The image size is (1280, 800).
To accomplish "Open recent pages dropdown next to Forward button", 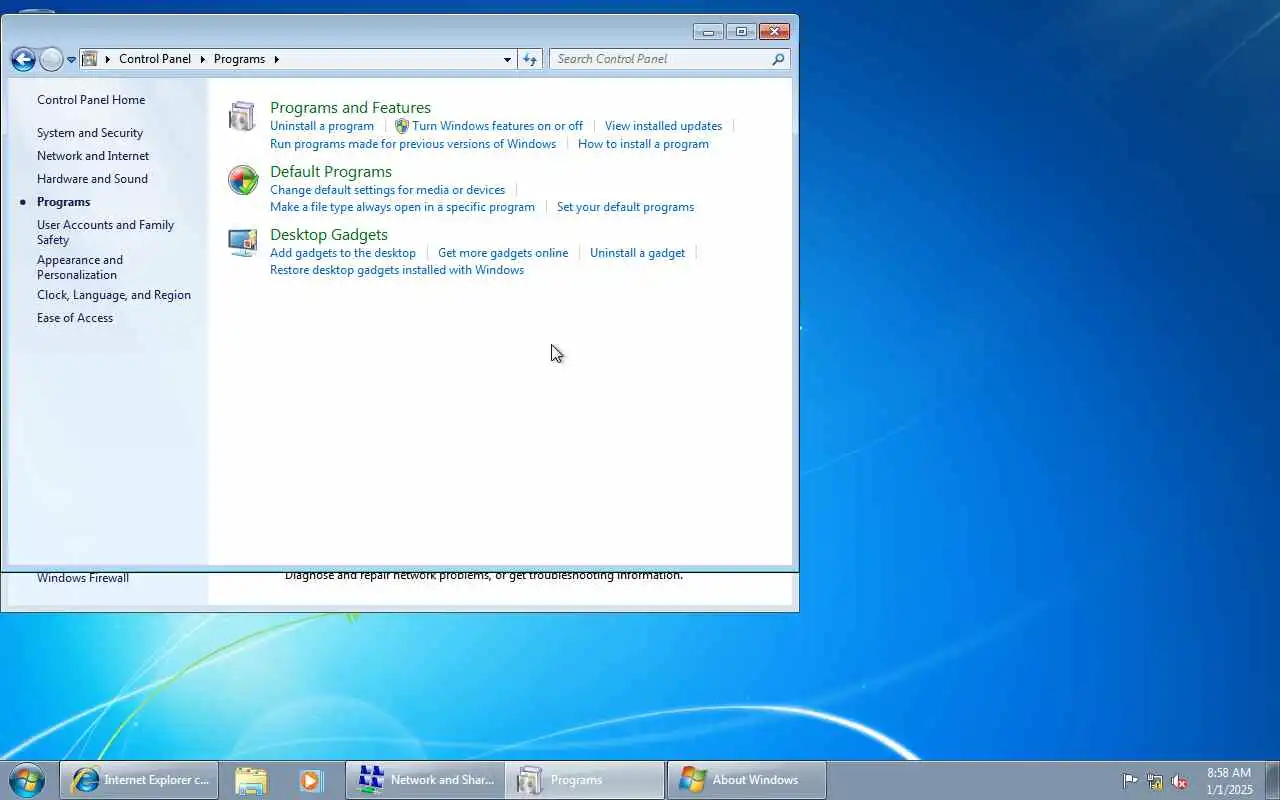I will coord(72,60).
